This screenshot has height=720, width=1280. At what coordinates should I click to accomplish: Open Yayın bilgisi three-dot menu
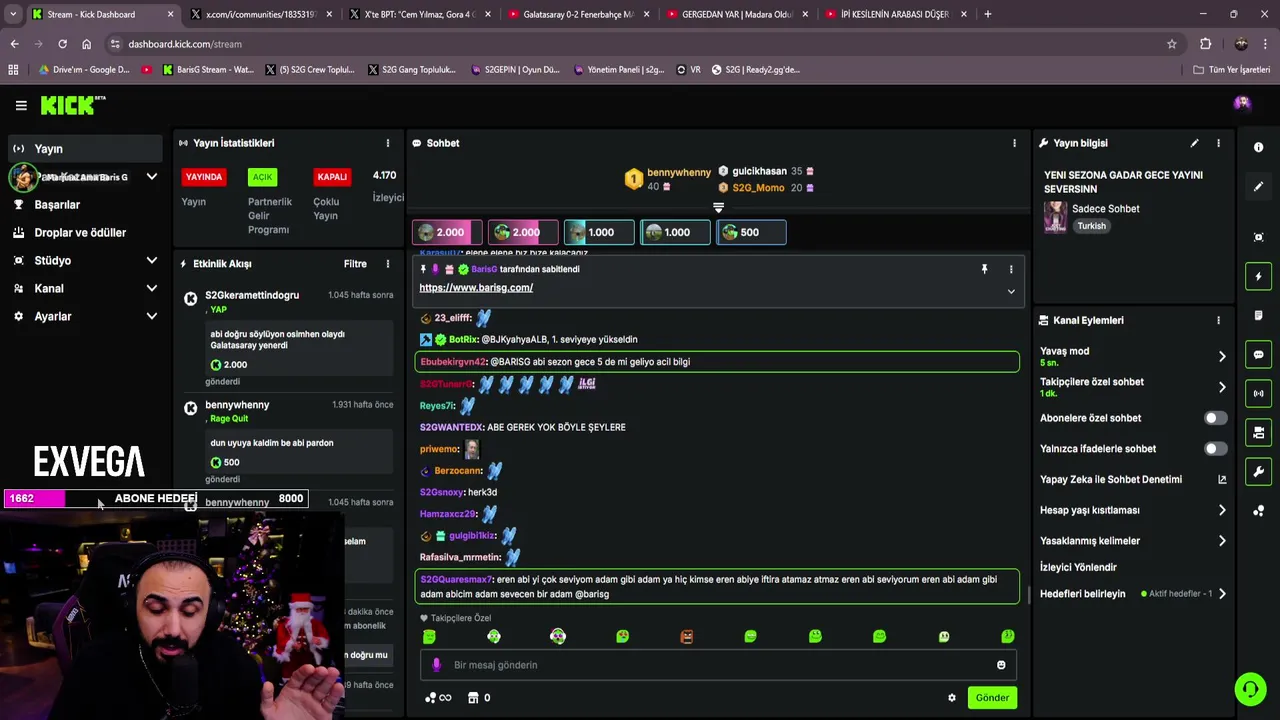1218,143
